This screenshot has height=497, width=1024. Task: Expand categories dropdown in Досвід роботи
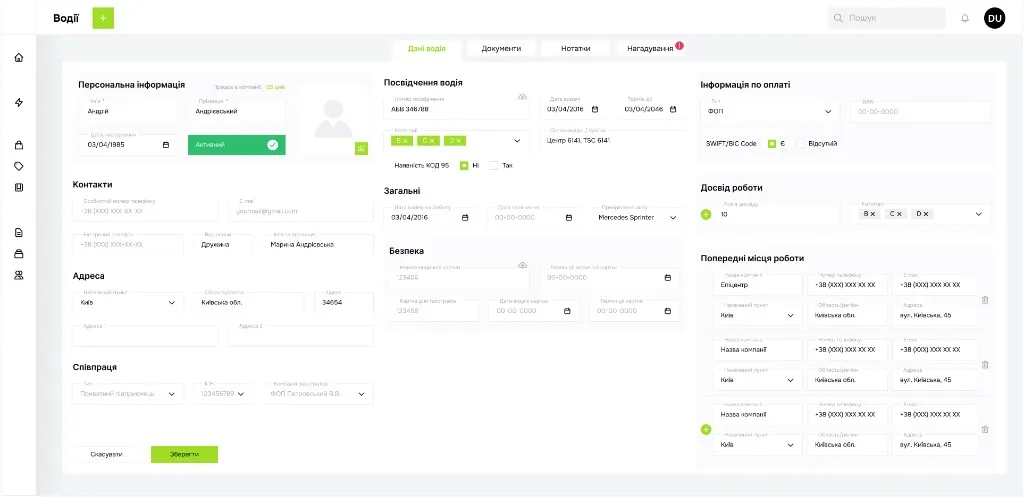978,214
